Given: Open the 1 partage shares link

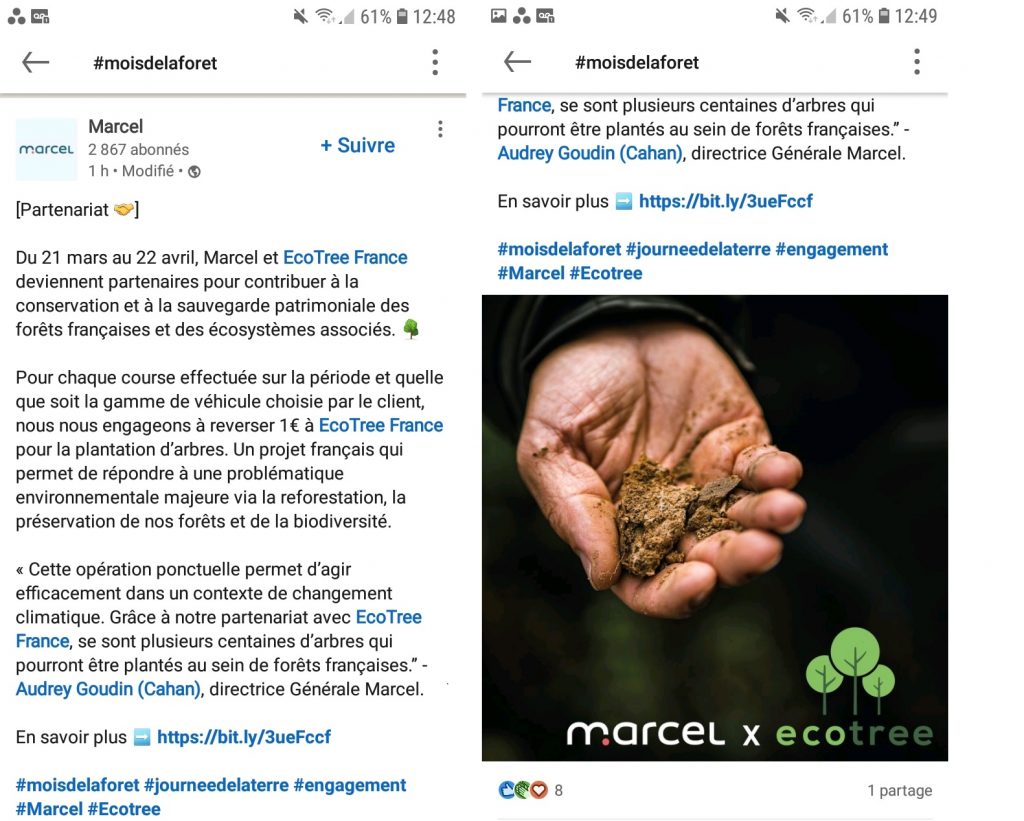Looking at the screenshot, I should tap(899, 790).
